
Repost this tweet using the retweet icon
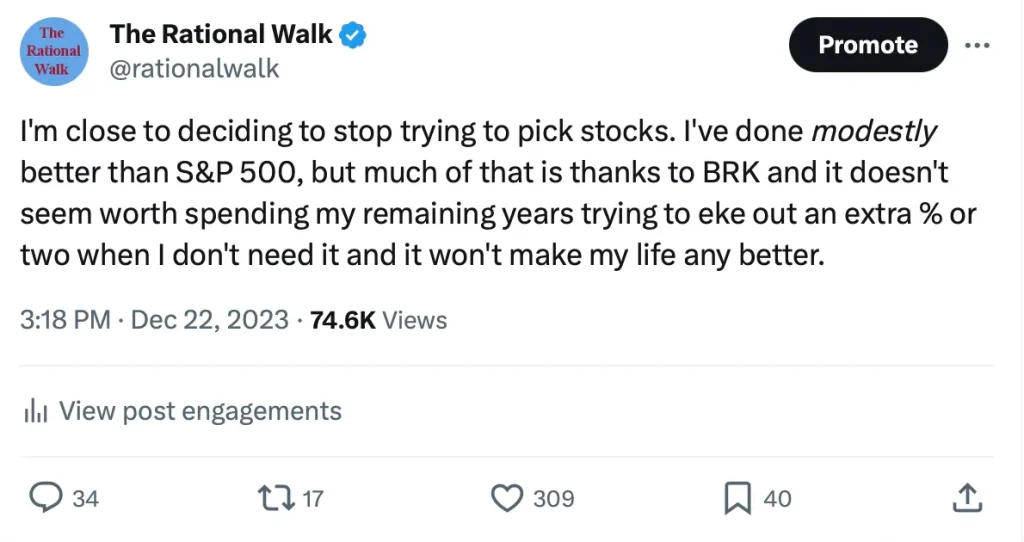tap(272, 497)
